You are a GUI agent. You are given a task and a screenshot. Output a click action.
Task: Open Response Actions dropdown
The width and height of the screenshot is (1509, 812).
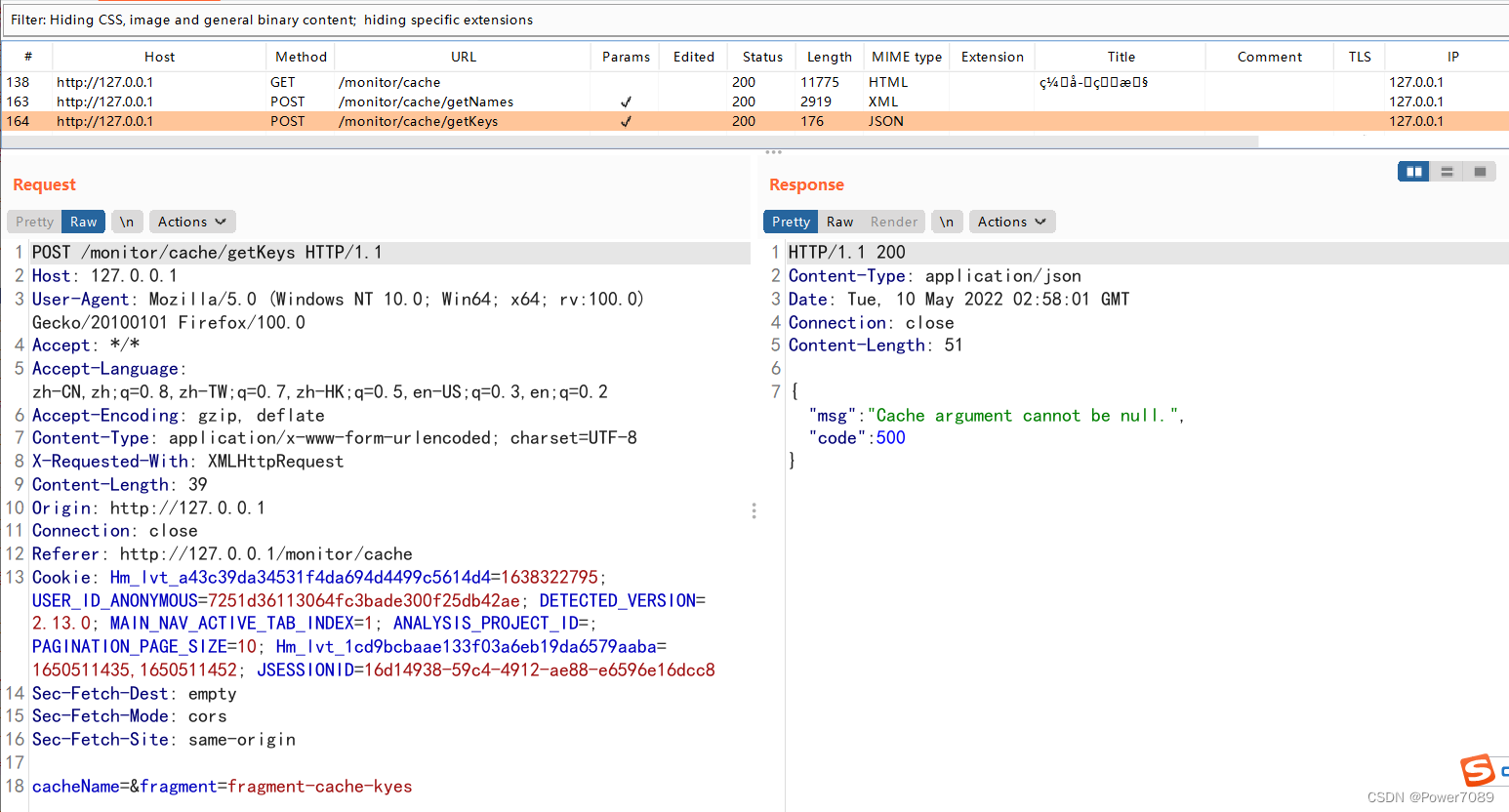1012,222
